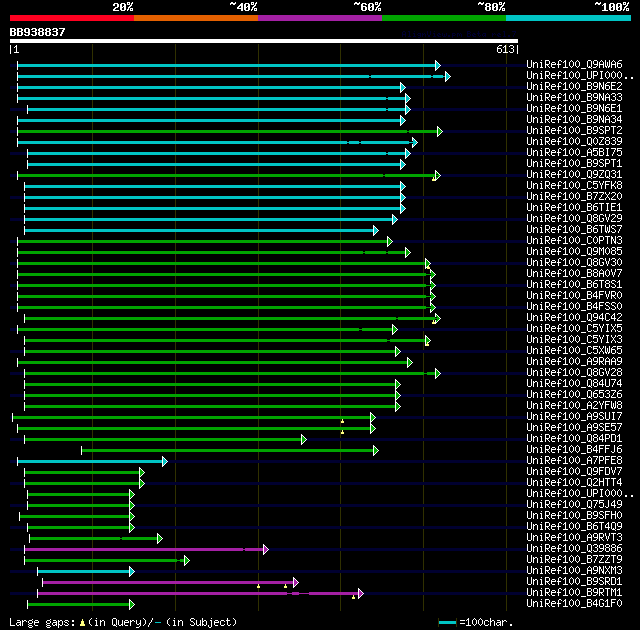The image size is (640, 630).
Task: Select the UniRef100_Q0Z839 label
Action: point(574,141)
